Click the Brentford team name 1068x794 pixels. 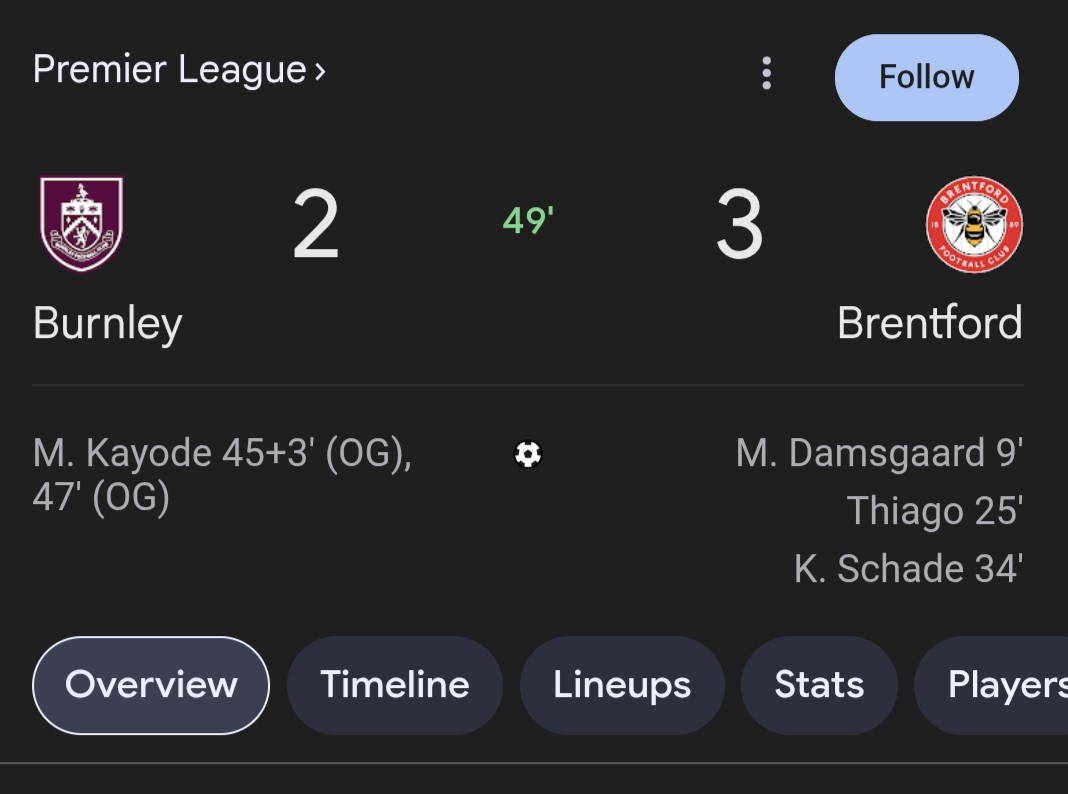929,323
